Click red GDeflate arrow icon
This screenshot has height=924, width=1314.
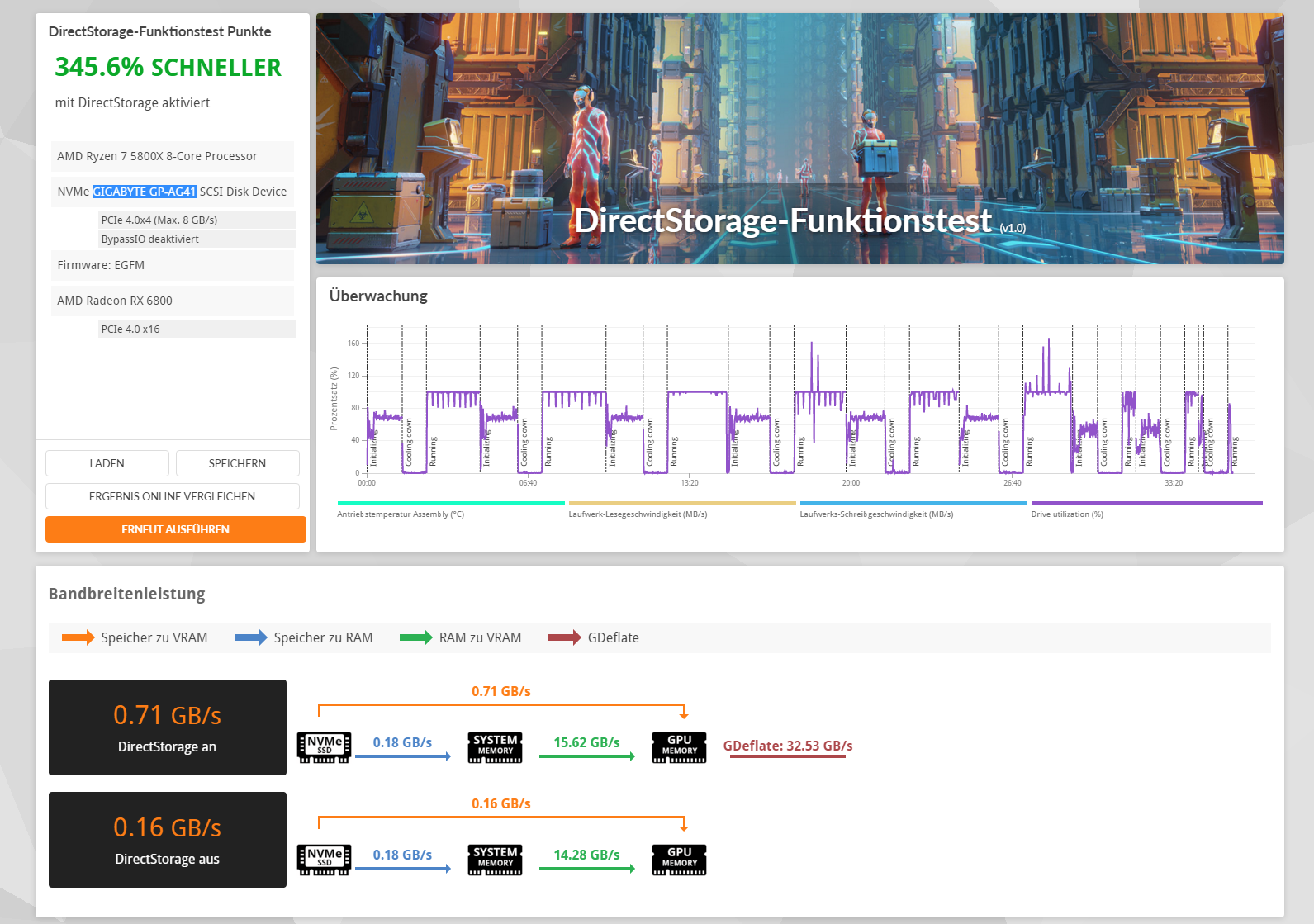(x=565, y=637)
